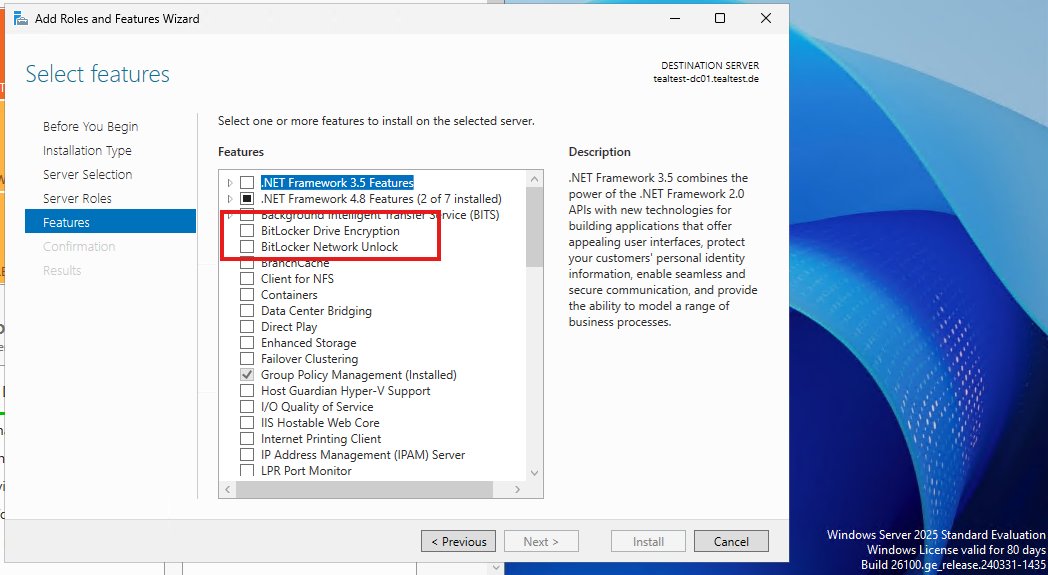This screenshot has height=575, width=1048.
Task: Select the Containers feature label
Action: 289,295
